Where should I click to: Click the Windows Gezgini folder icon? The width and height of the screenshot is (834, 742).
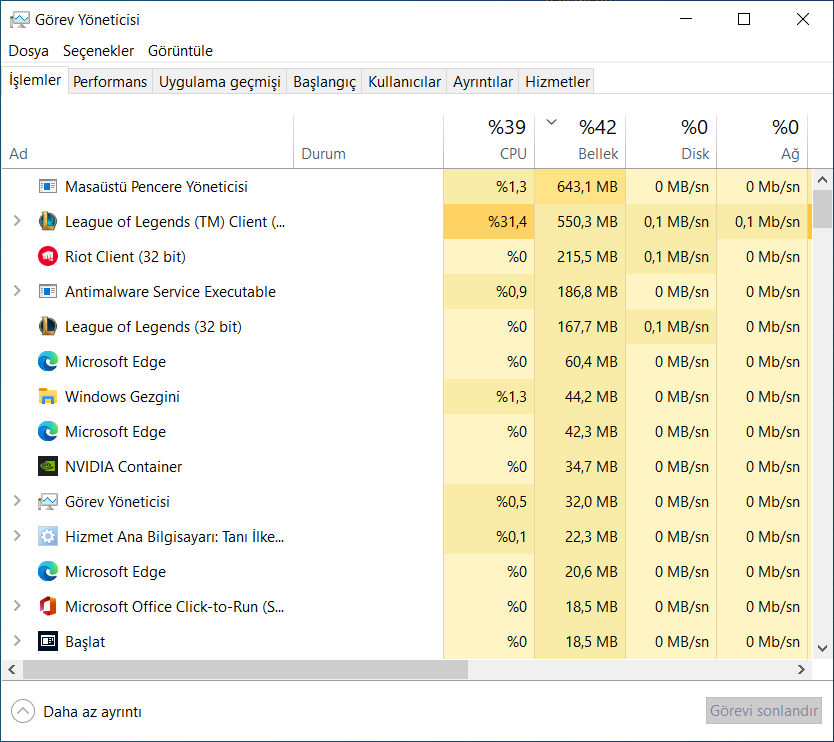(48, 396)
